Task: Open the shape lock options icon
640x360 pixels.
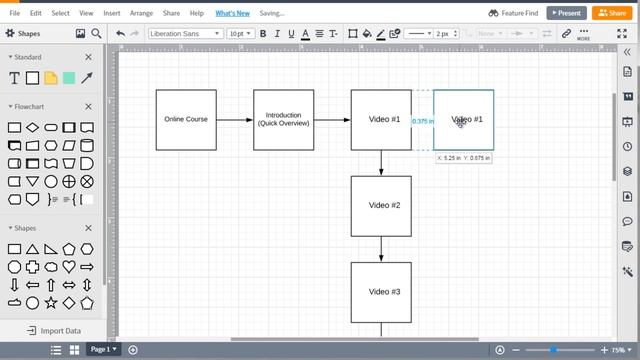Action: 394,33
